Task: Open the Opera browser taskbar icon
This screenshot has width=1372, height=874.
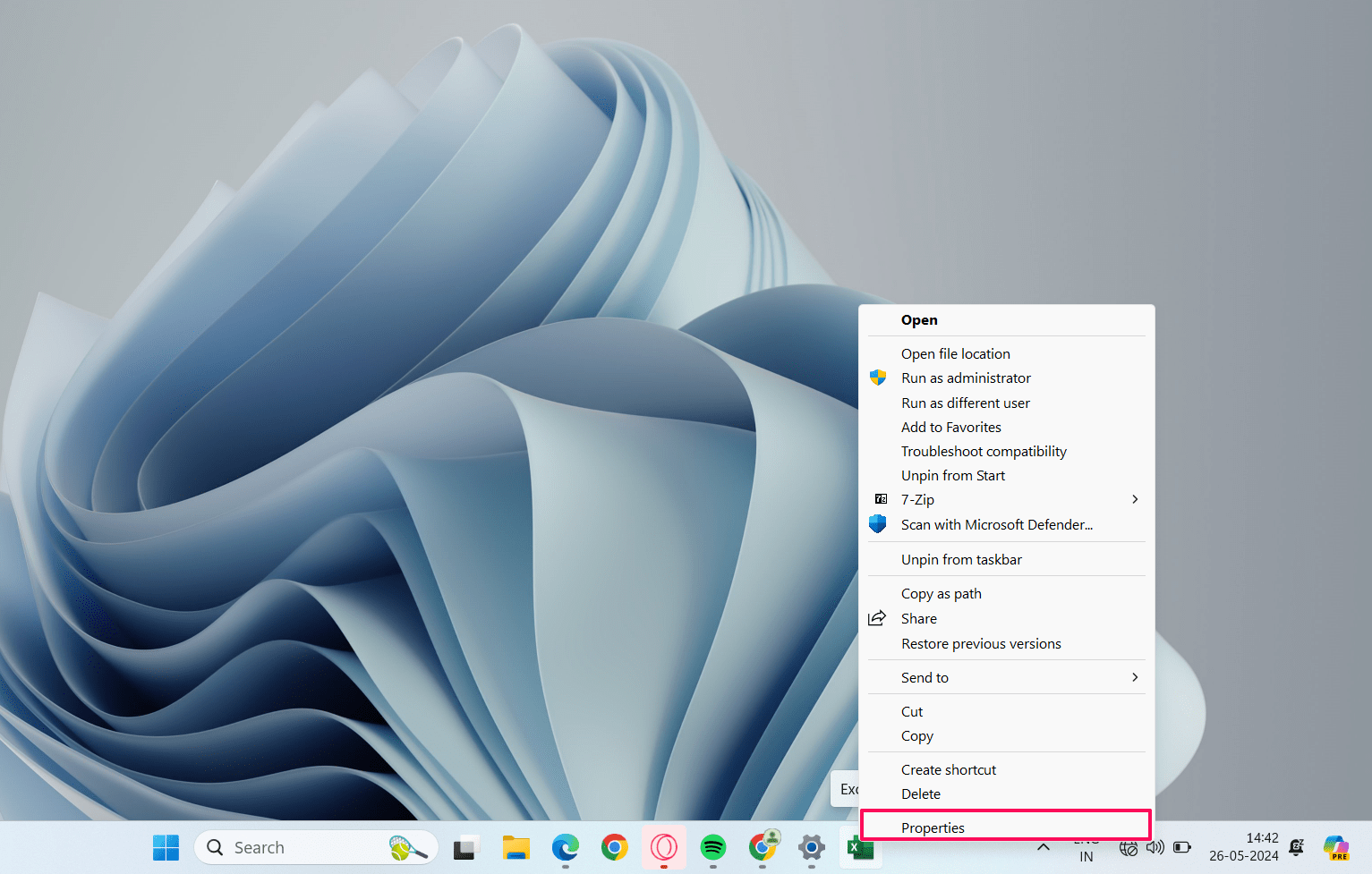Action: coord(664,847)
